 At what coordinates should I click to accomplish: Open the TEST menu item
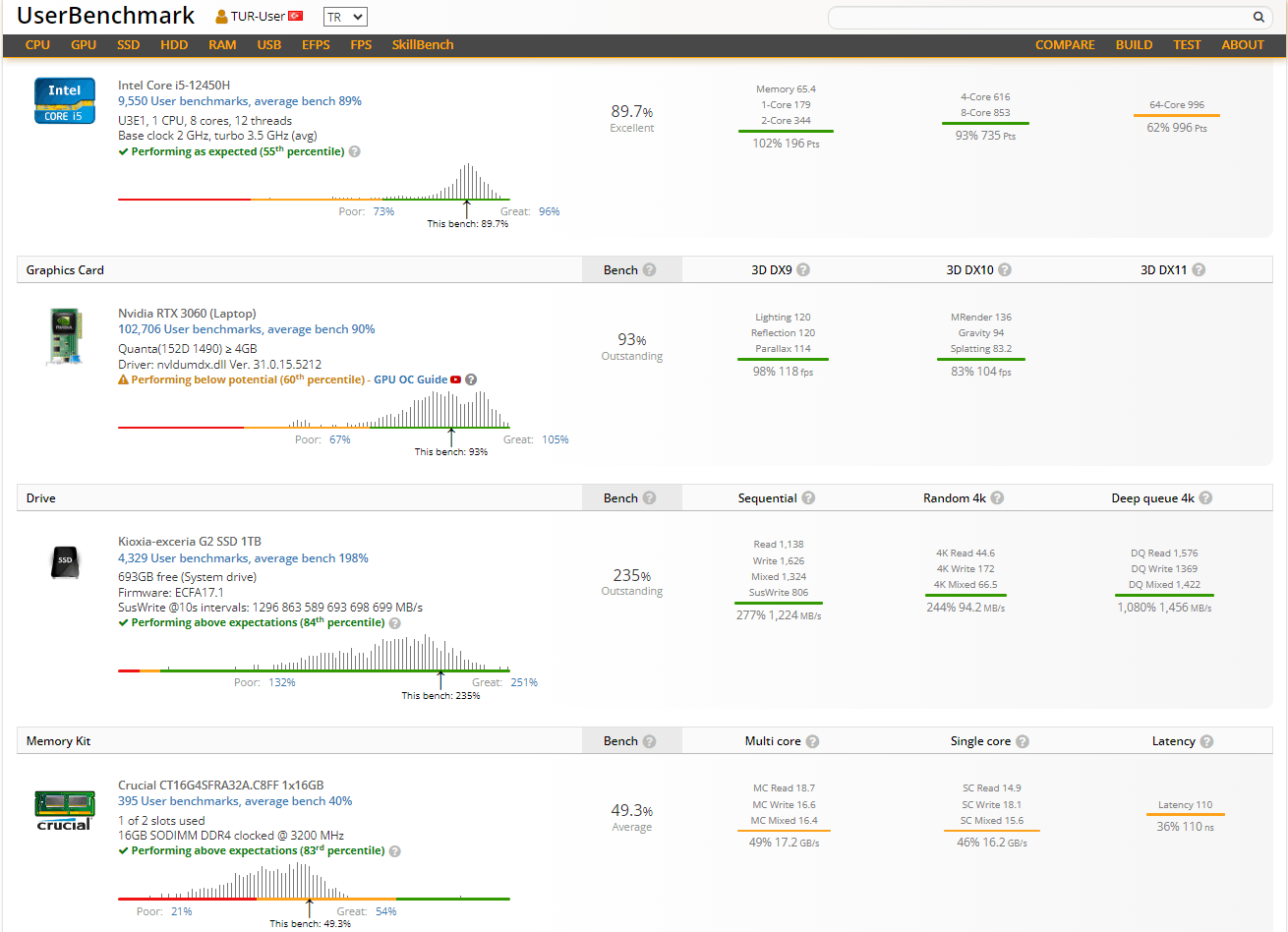coord(1187,44)
